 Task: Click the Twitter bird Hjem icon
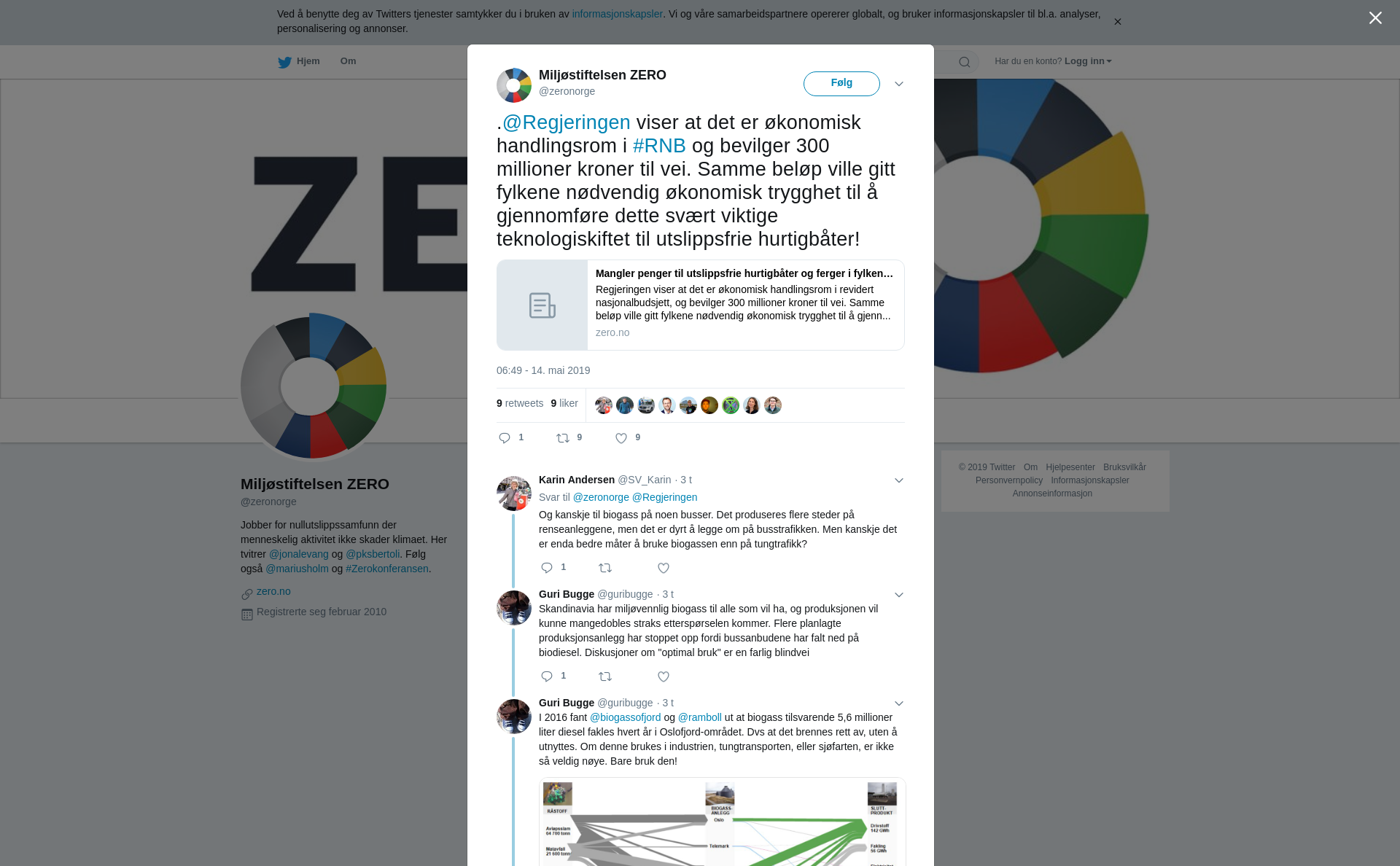tap(284, 63)
